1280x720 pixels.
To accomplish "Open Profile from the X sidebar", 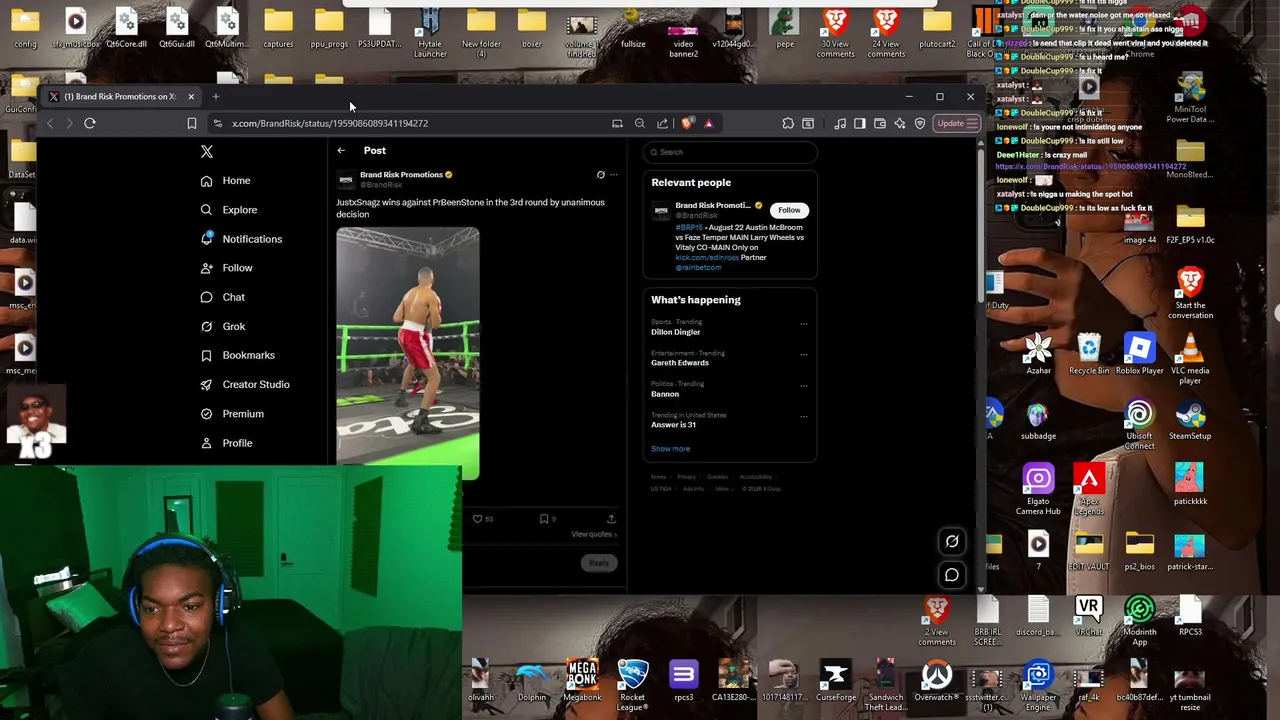I will [x=226, y=443].
